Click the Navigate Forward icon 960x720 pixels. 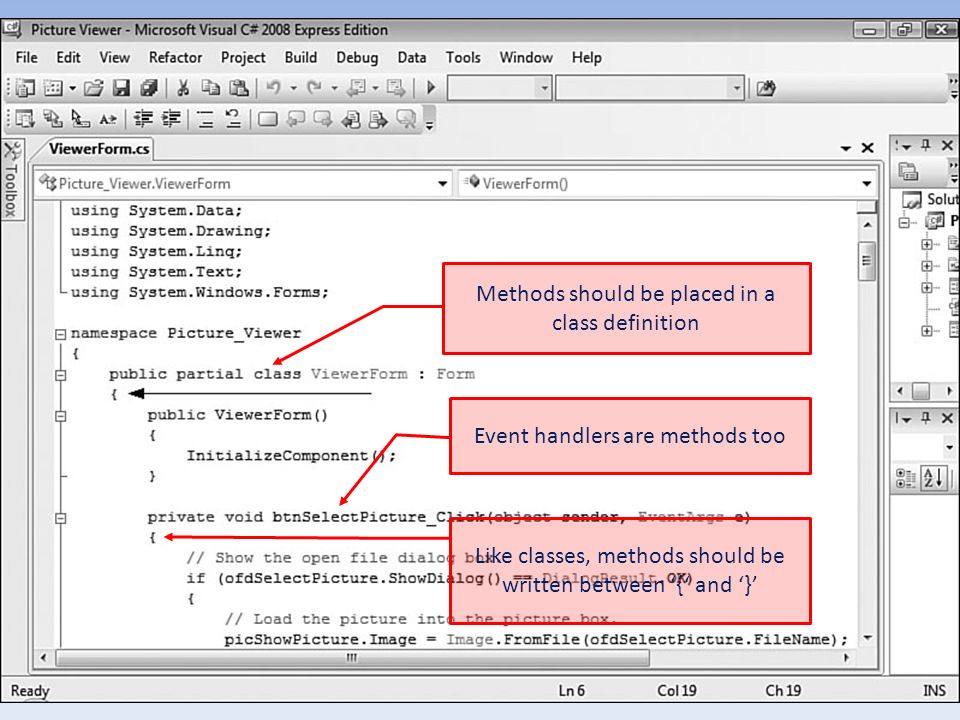click(396, 88)
